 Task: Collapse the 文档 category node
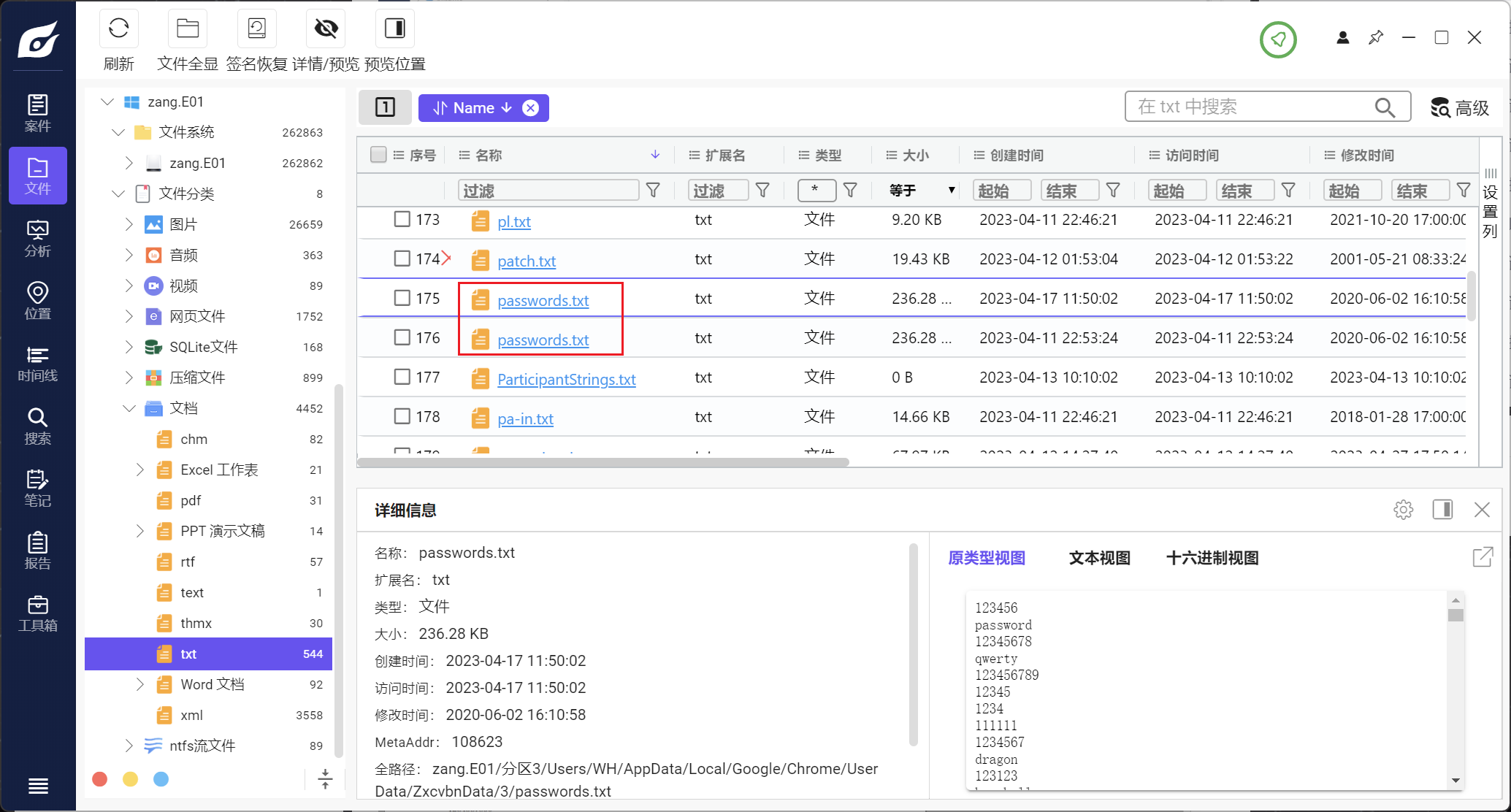pos(129,408)
